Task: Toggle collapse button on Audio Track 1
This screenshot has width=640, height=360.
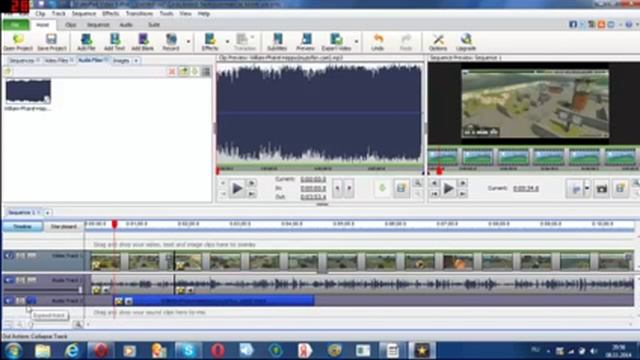Action: point(31,280)
